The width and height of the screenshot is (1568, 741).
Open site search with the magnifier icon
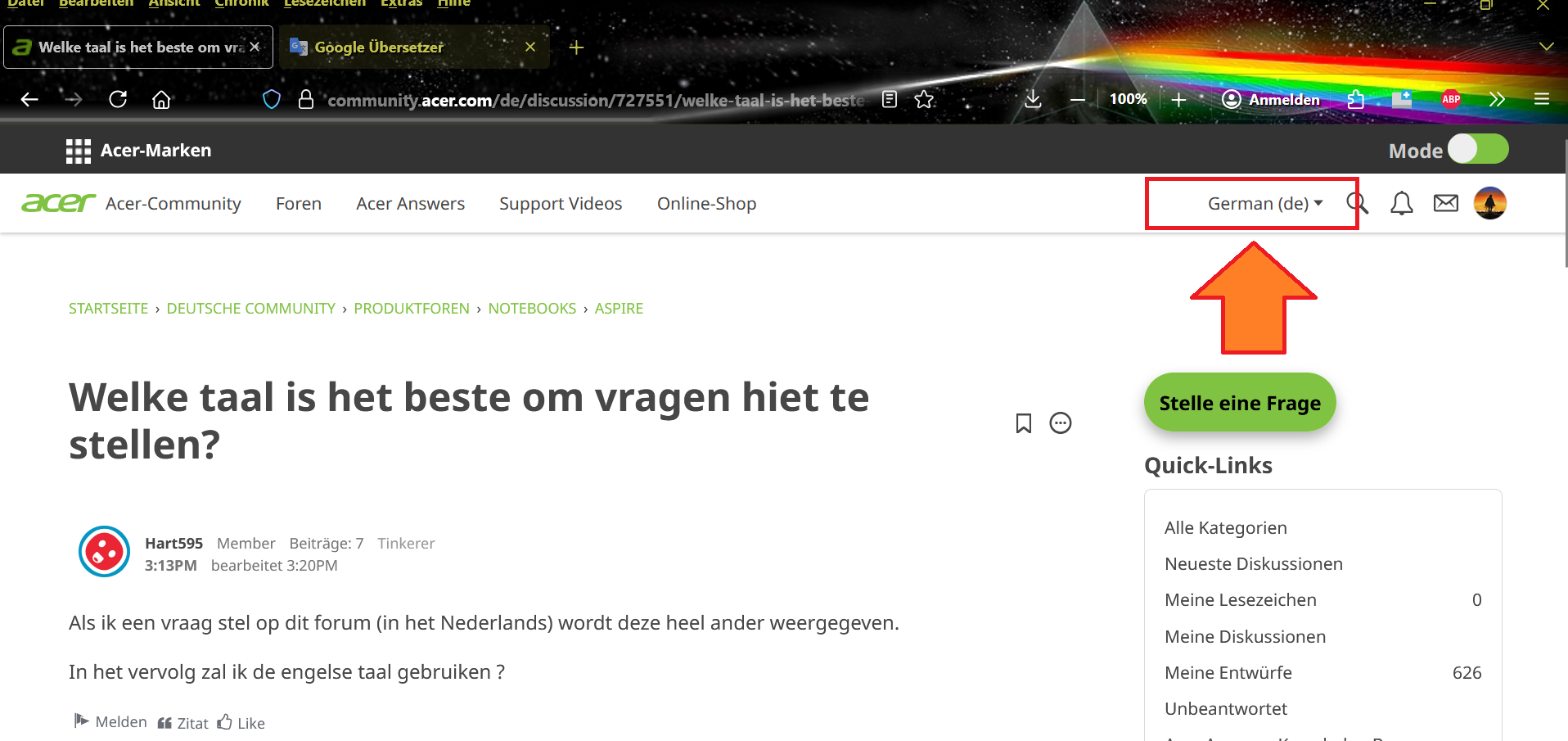[1357, 203]
